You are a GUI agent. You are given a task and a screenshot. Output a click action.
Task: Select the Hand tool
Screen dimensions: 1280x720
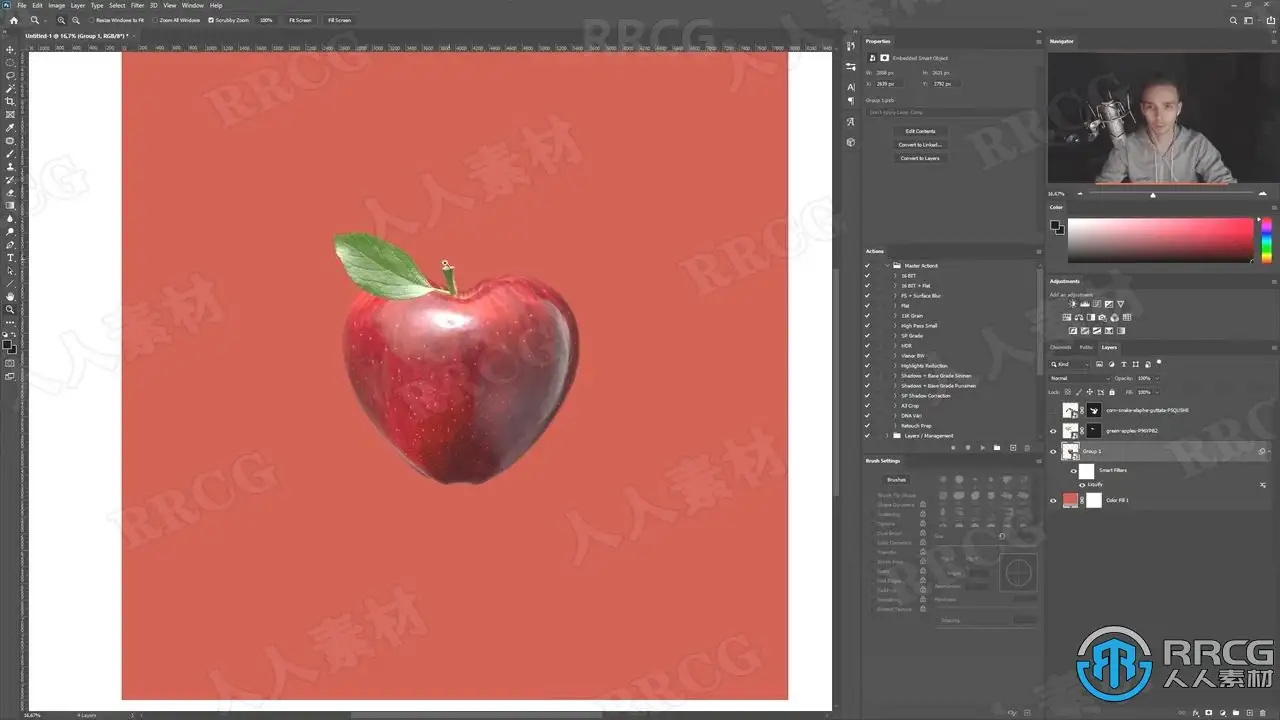pos(10,296)
